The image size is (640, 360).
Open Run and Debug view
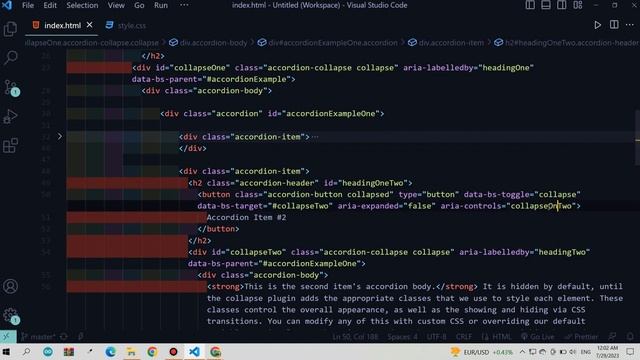coord(10,116)
